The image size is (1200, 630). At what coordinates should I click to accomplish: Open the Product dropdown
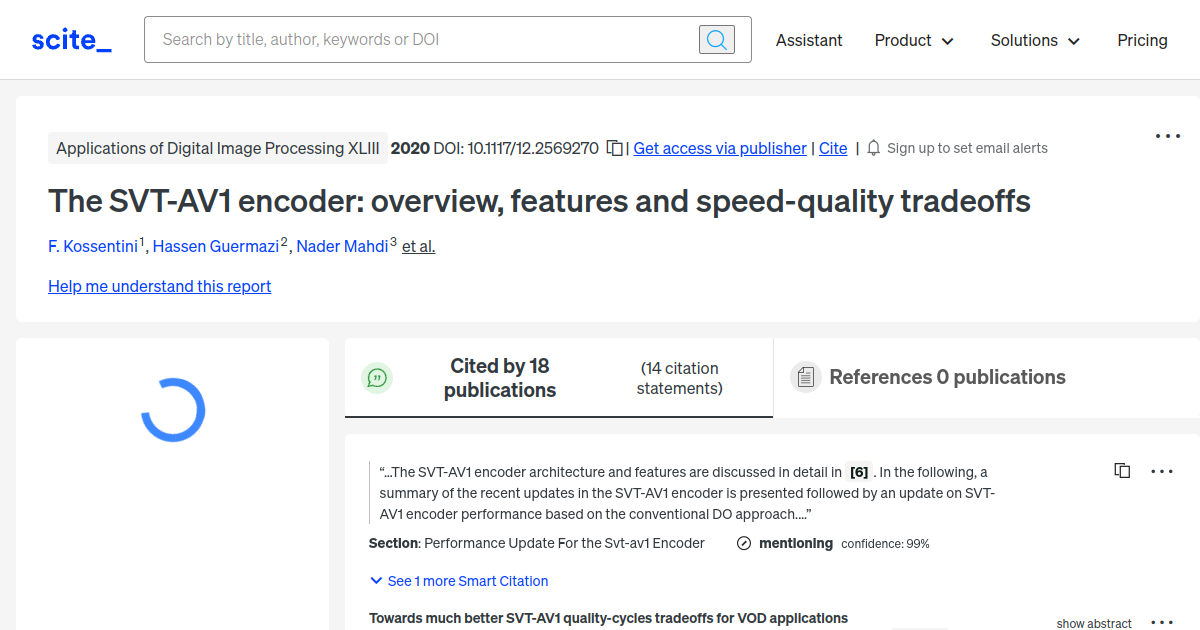click(x=913, y=40)
